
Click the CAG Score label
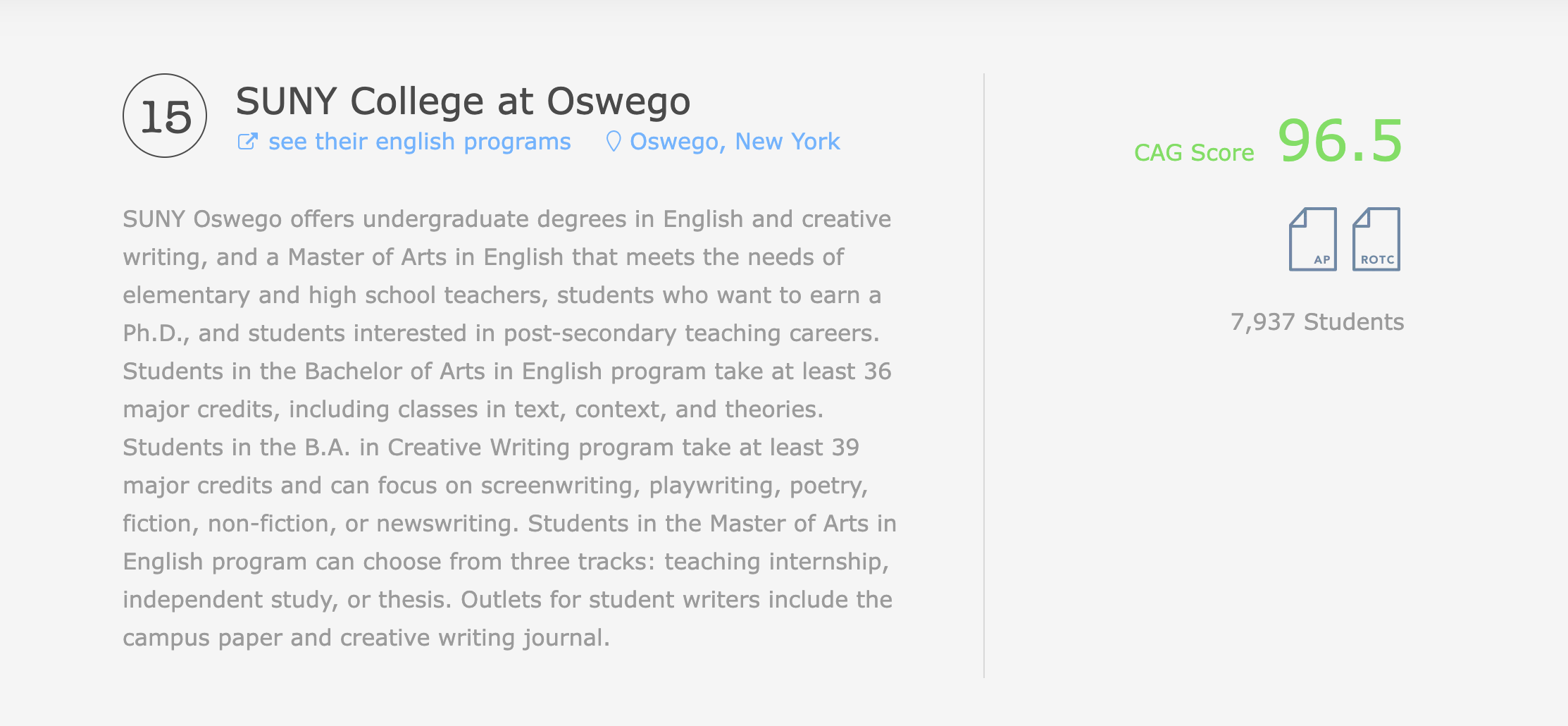(x=1194, y=153)
